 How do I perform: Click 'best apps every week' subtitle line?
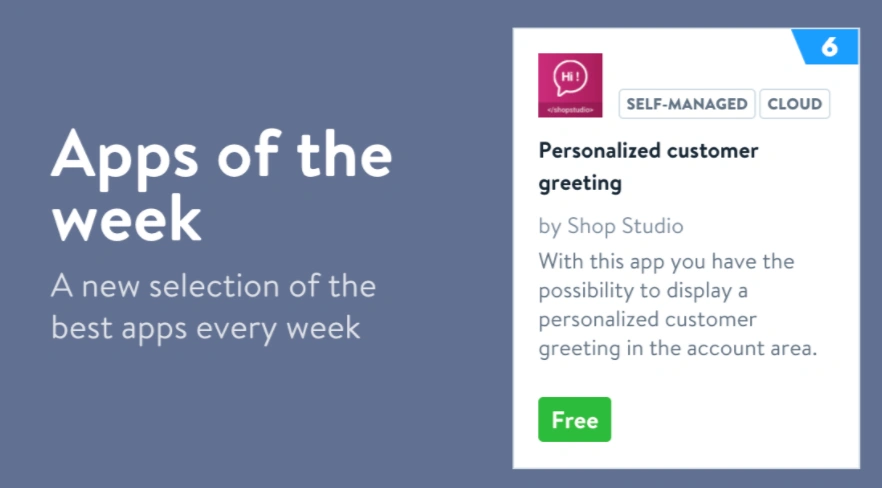click(206, 327)
